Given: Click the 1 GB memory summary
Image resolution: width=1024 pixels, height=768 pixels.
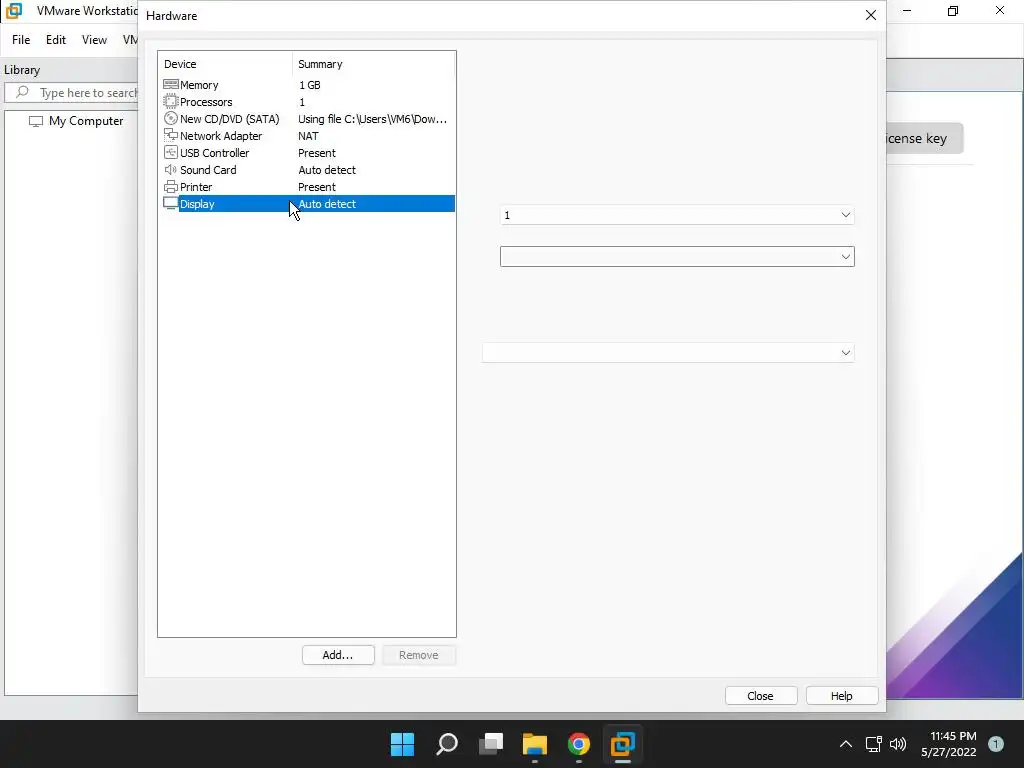Looking at the screenshot, I should (x=310, y=85).
